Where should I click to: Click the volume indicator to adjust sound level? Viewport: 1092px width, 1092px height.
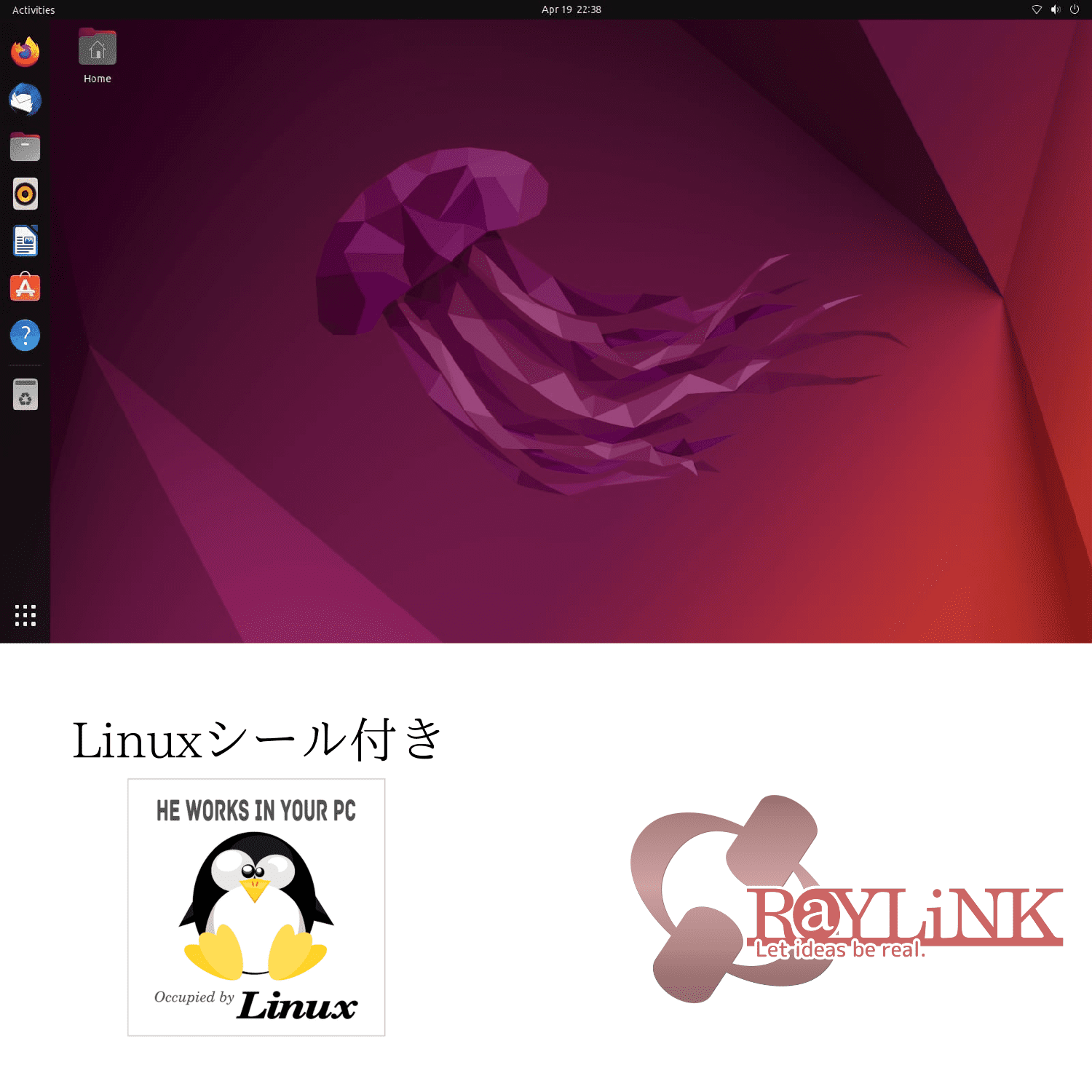[x=1055, y=9]
